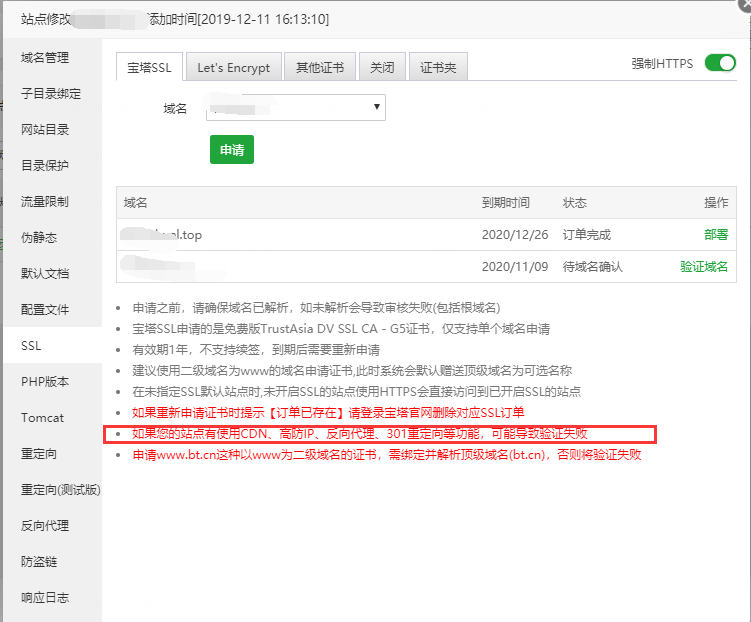Open 响应日志 in the sidebar
Image resolution: width=751 pixels, height=622 pixels.
click(x=45, y=598)
